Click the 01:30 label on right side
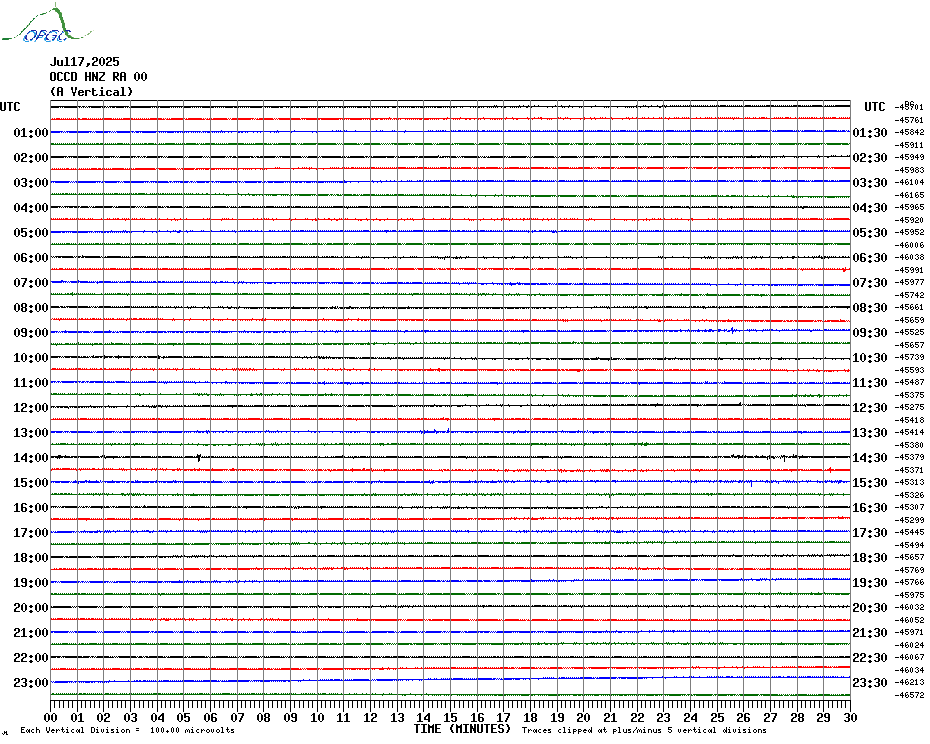The height and width of the screenshot is (744, 930). (870, 132)
